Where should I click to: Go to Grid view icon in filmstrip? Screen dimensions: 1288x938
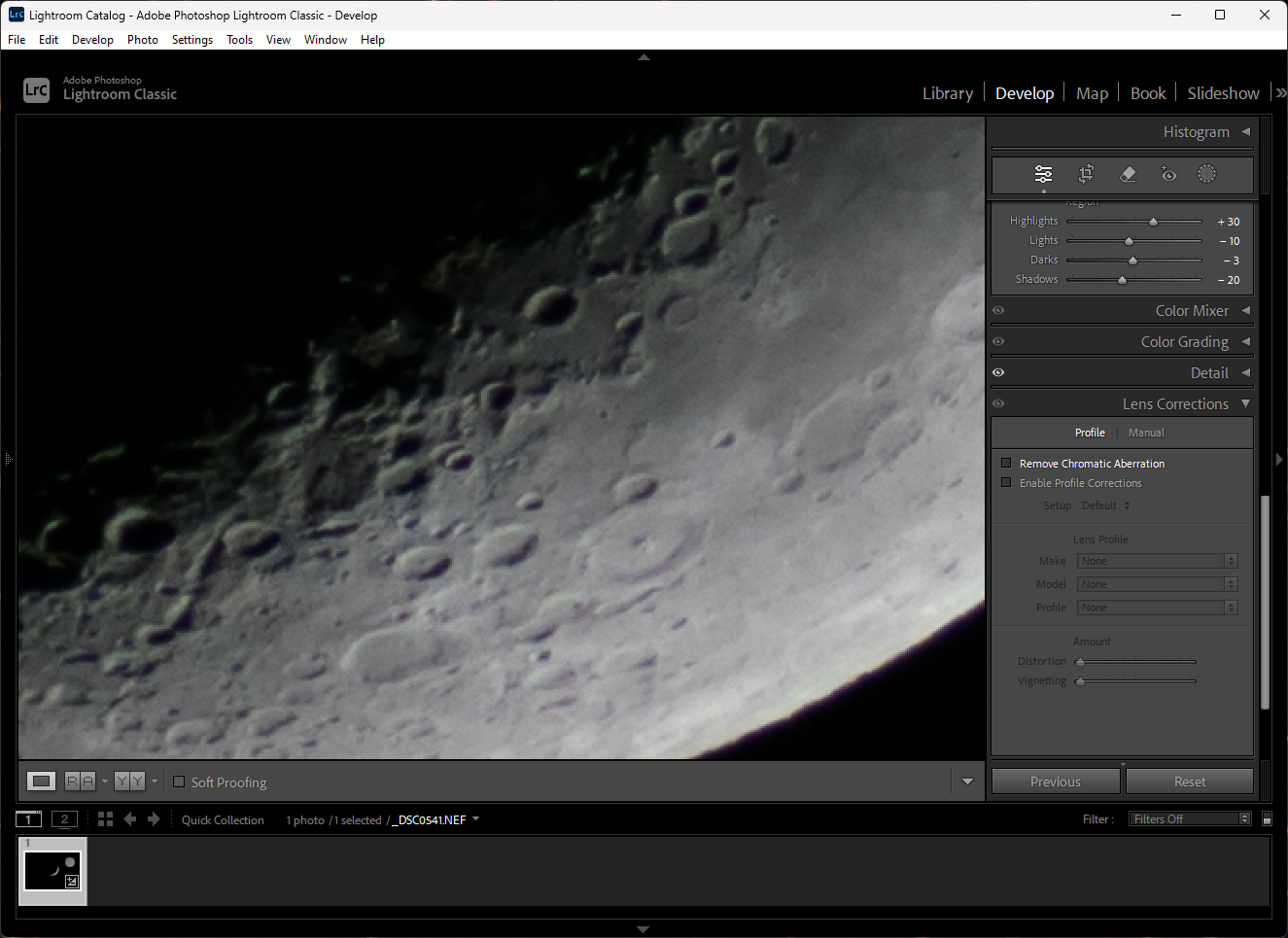(105, 819)
